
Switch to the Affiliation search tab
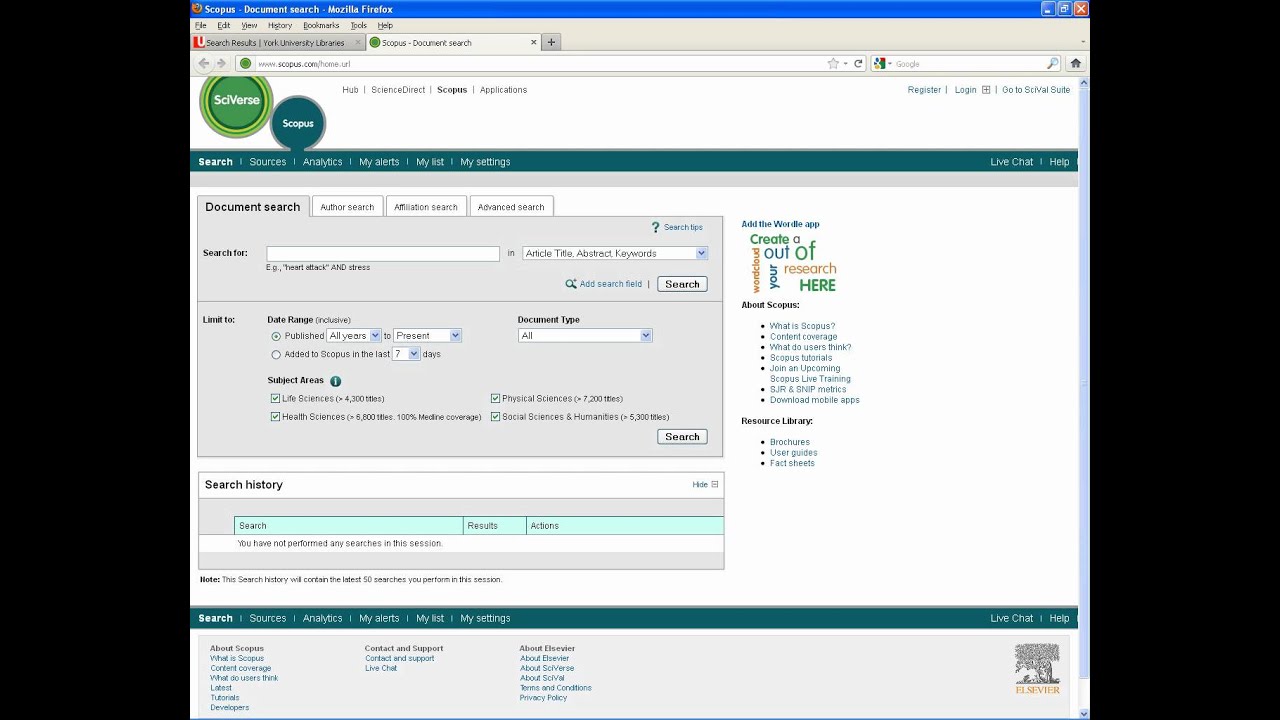pyautogui.click(x=426, y=207)
